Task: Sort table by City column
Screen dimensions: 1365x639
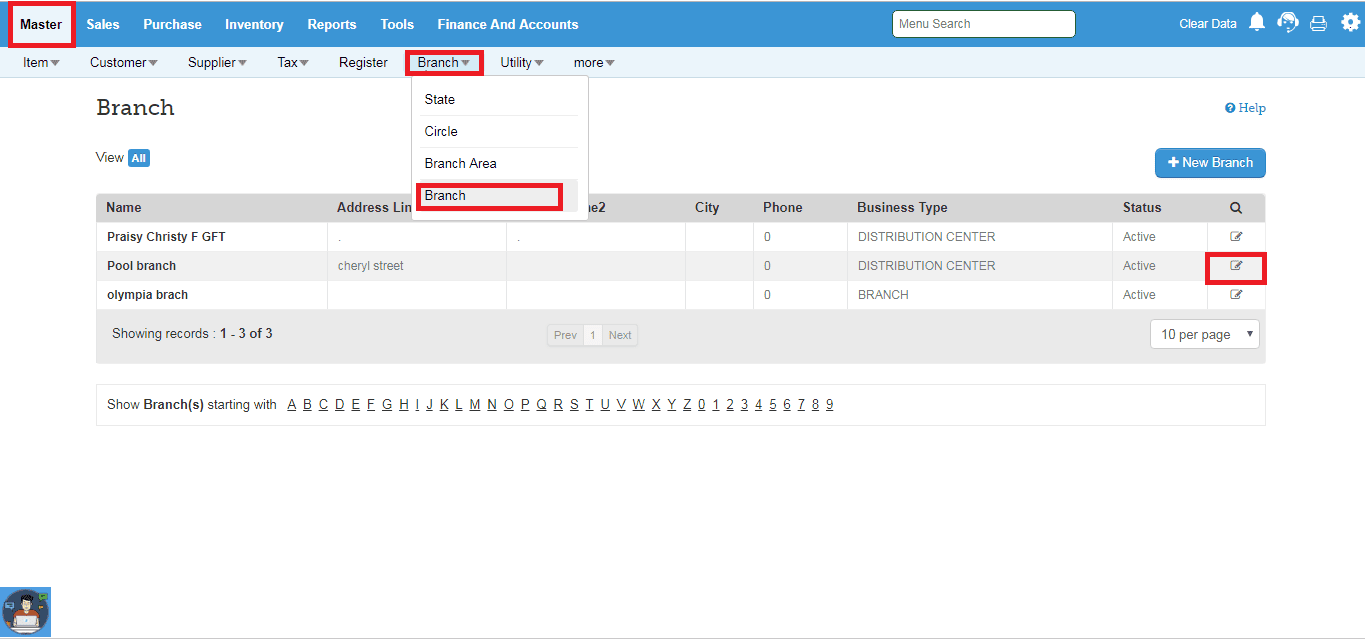Action: [707, 208]
